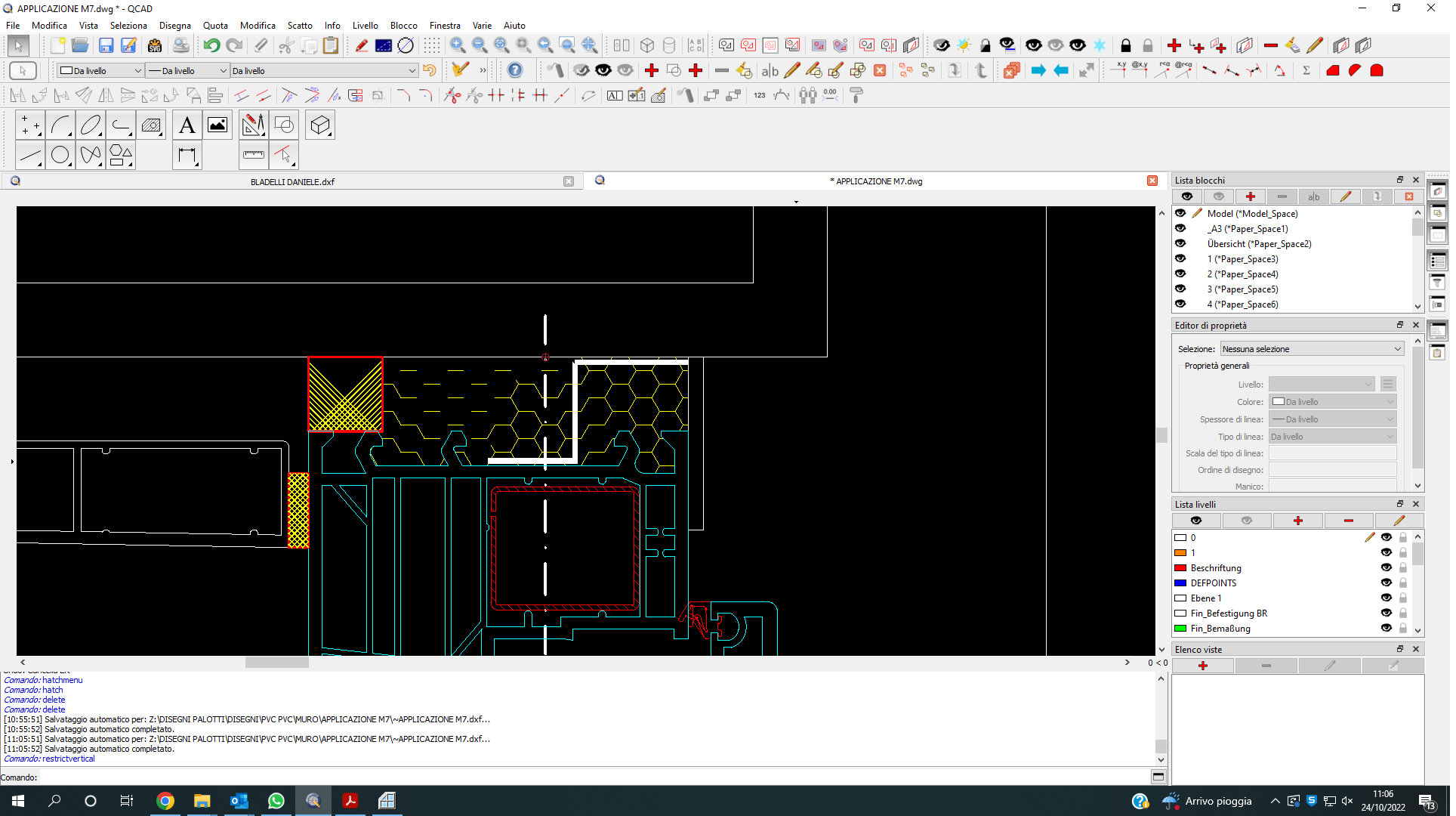
Task: Open the Point drawing tools
Action: click(x=30, y=125)
